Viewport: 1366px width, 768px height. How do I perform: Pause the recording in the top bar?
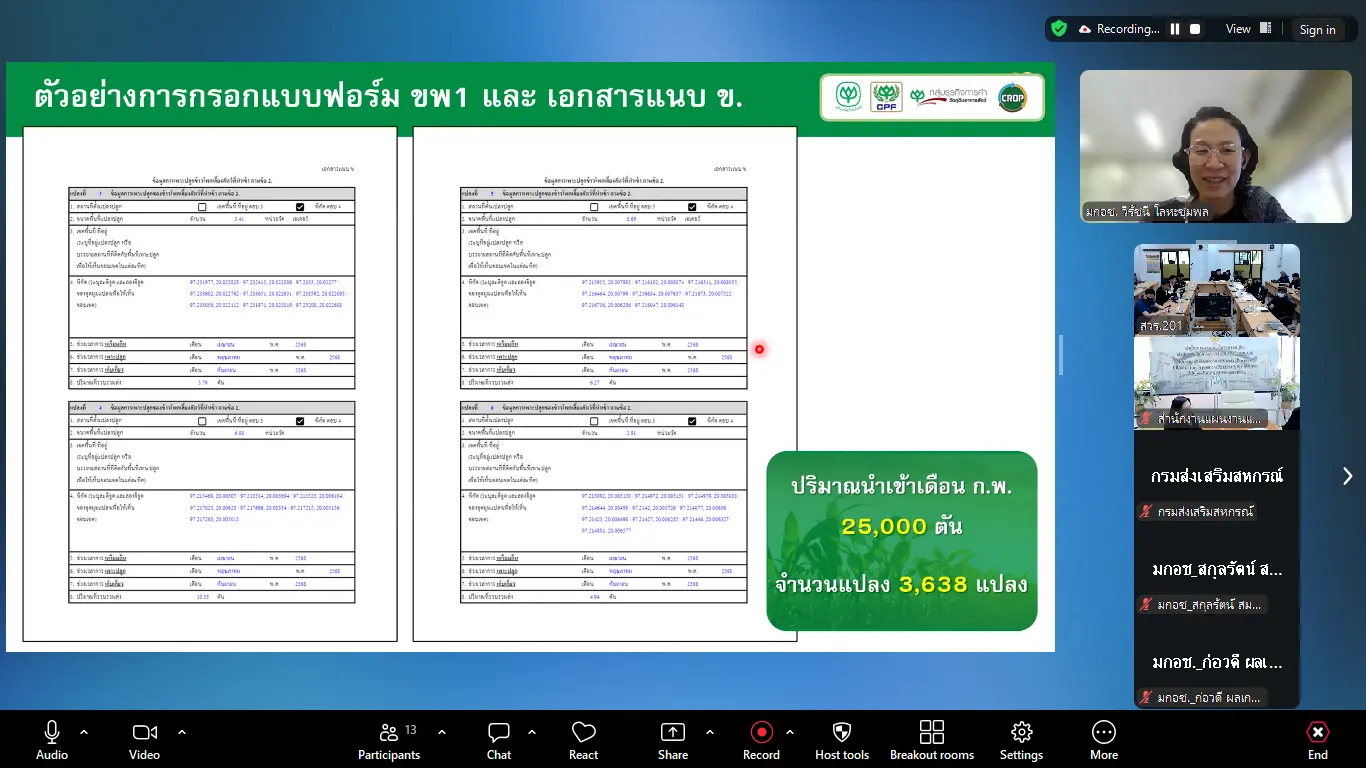[1175, 29]
